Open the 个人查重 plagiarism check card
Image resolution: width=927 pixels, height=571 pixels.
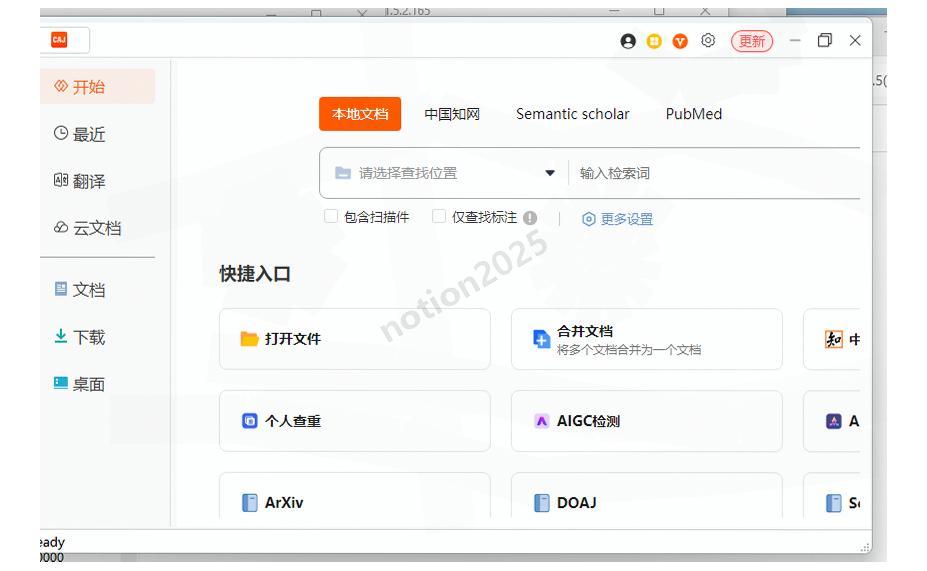coord(355,421)
